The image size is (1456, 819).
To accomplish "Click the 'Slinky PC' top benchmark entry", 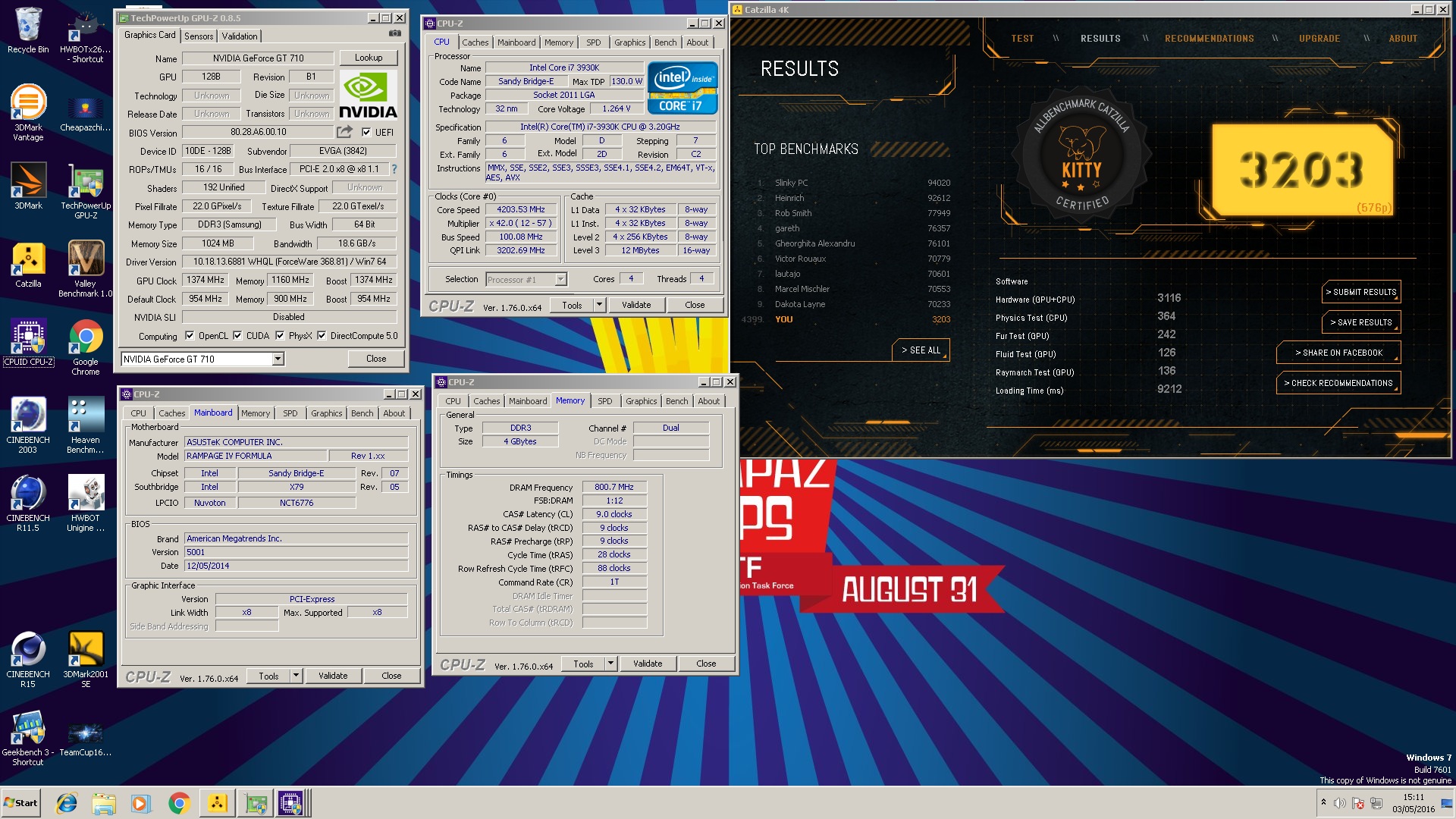I will [x=853, y=183].
